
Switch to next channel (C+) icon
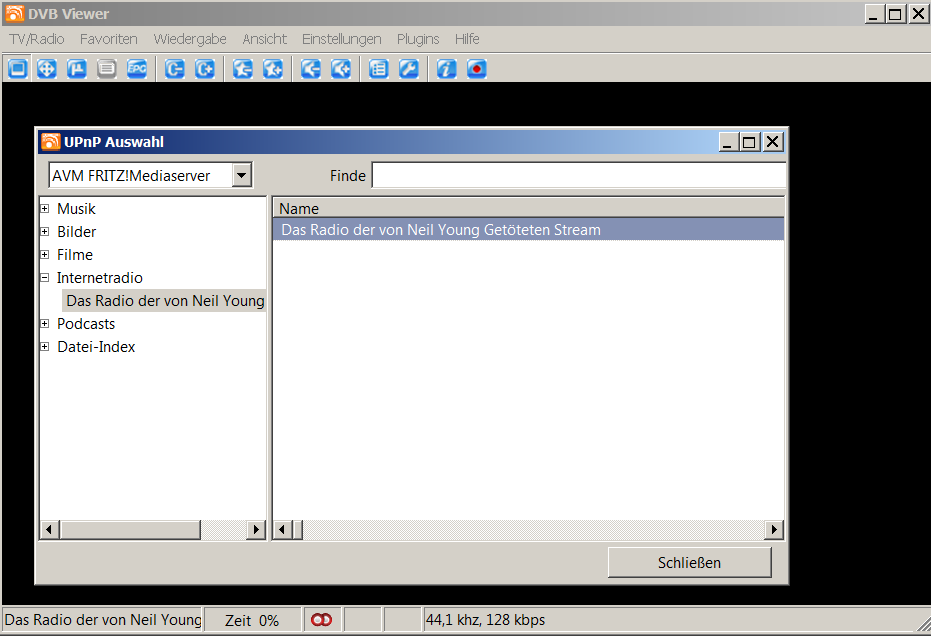pyautogui.click(x=205, y=69)
